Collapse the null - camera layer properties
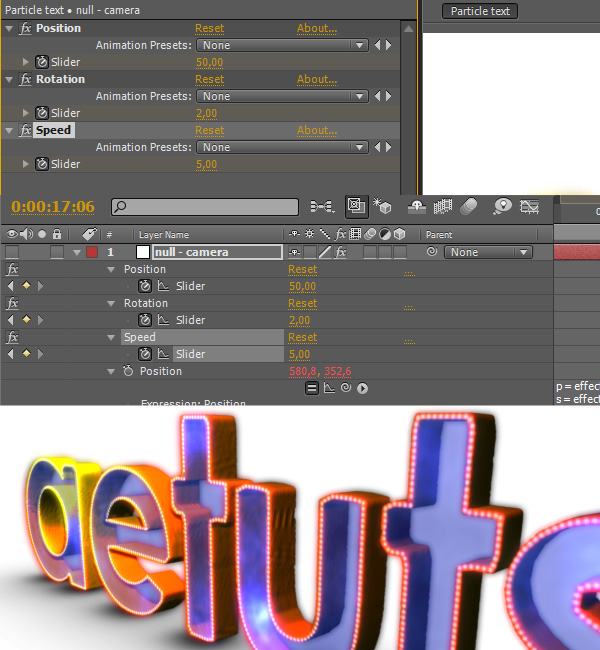The width and height of the screenshot is (600, 650). tap(77, 252)
